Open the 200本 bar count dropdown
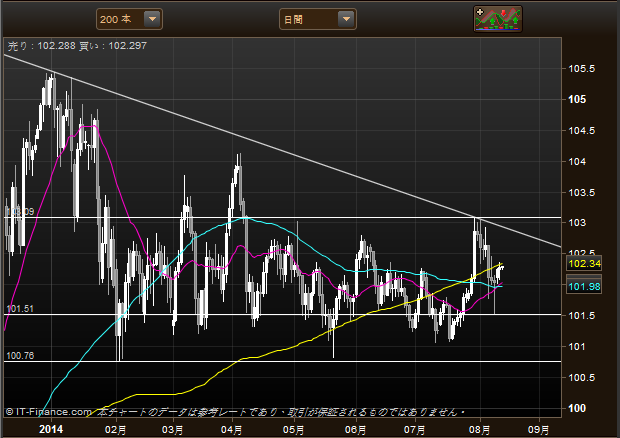Image resolution: width=620 pixels, height=438 pixels. tap(129, 19)
